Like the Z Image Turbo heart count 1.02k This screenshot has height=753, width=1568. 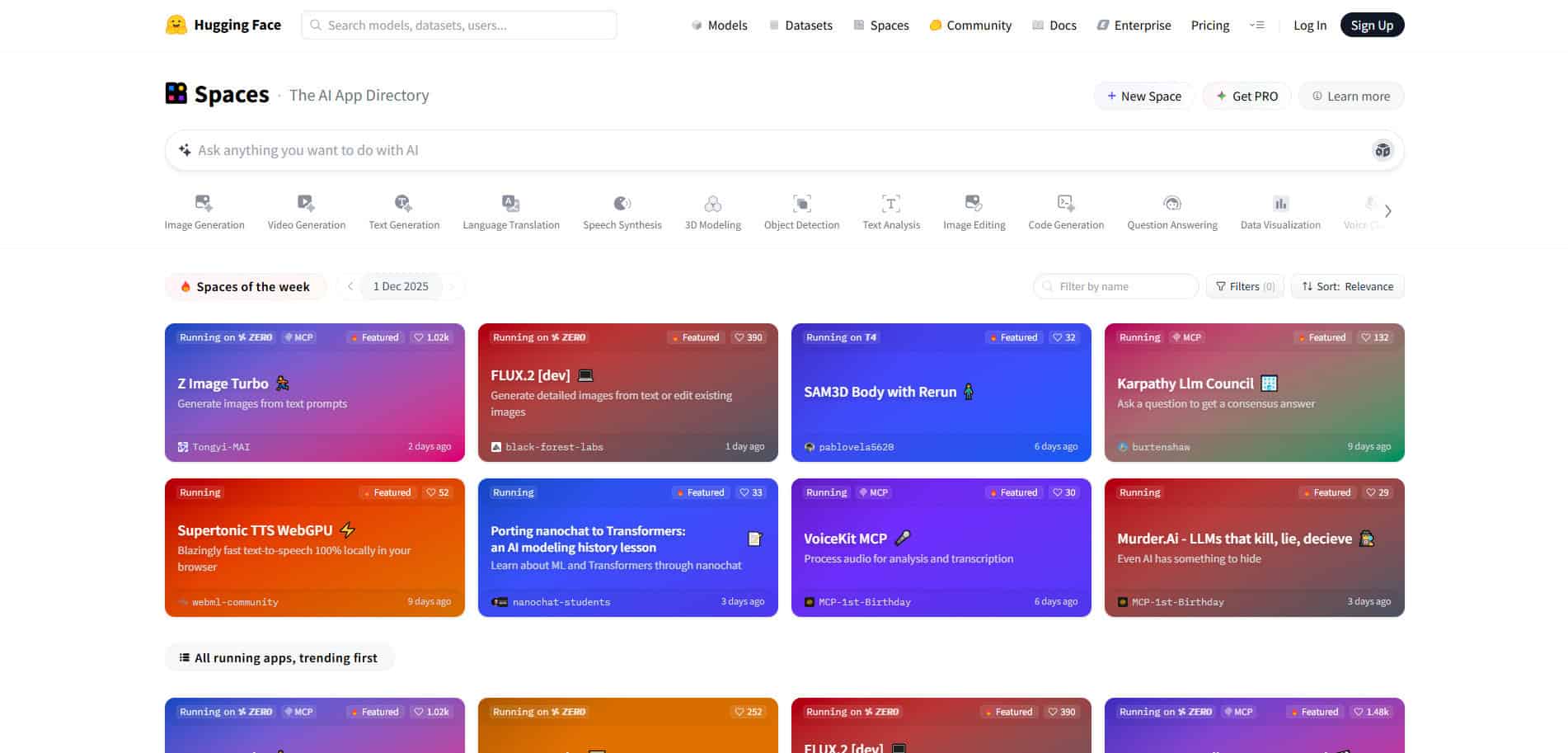point(432,337)
